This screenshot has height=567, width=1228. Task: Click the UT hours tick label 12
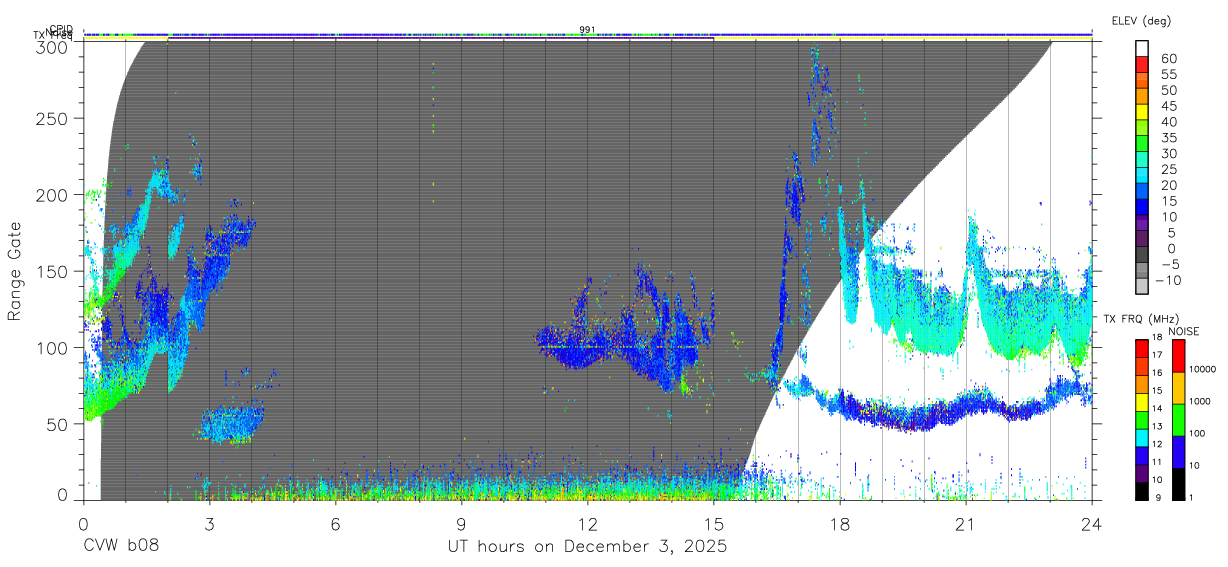click(587, 524)
